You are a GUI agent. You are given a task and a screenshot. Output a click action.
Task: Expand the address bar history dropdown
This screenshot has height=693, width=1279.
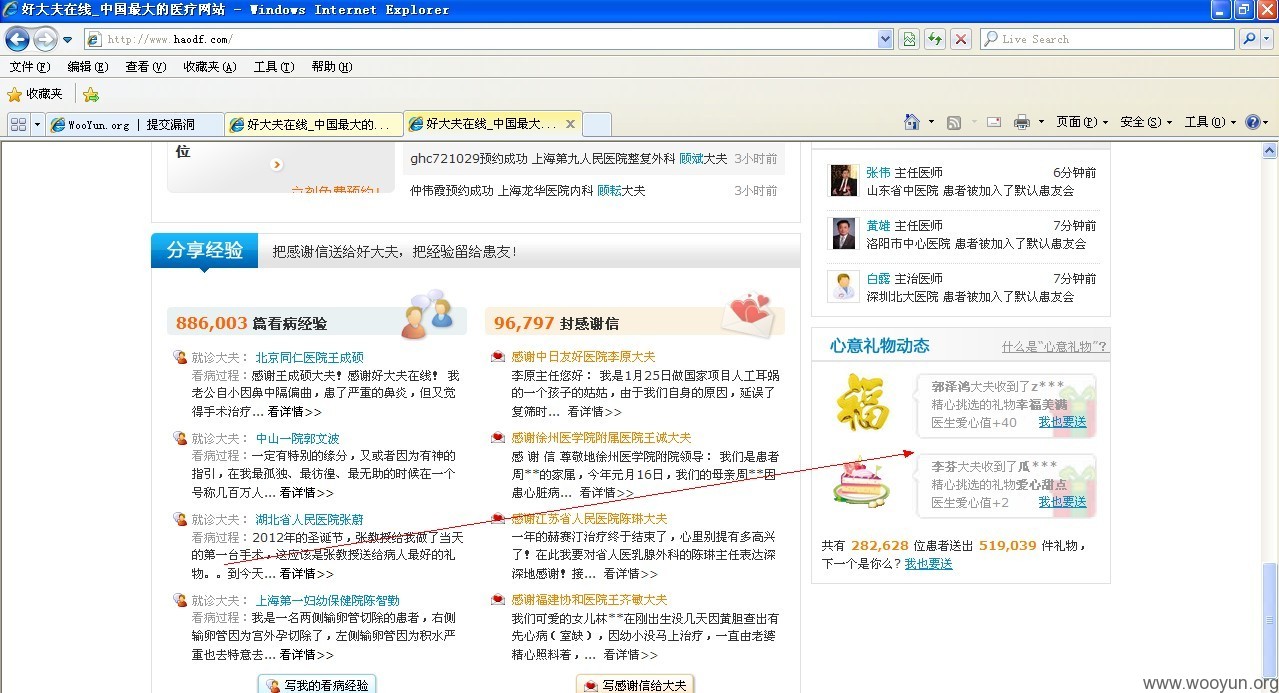885,39
